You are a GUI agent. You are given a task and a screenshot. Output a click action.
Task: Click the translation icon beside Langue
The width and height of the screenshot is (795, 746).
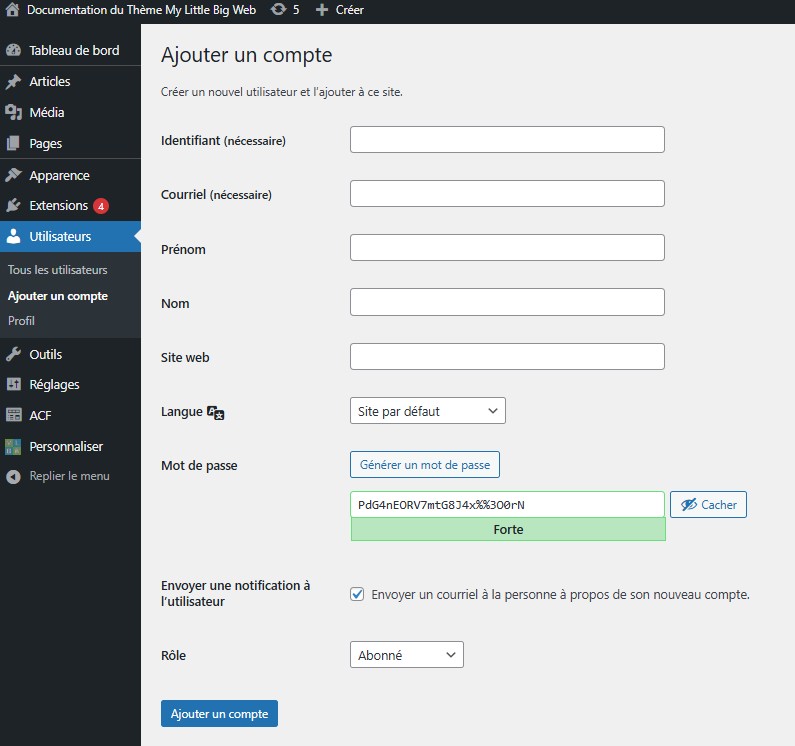[216, 412]
